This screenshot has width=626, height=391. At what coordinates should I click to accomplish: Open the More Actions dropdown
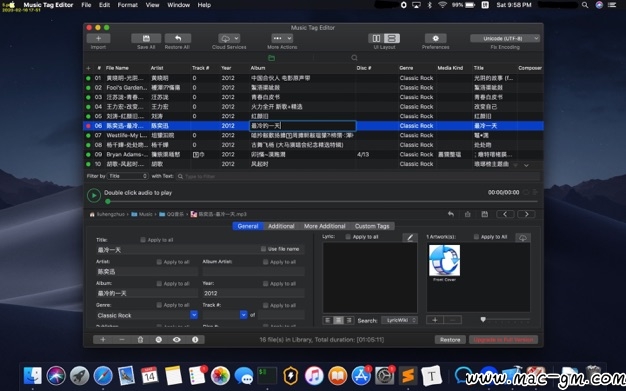point(282,38)
